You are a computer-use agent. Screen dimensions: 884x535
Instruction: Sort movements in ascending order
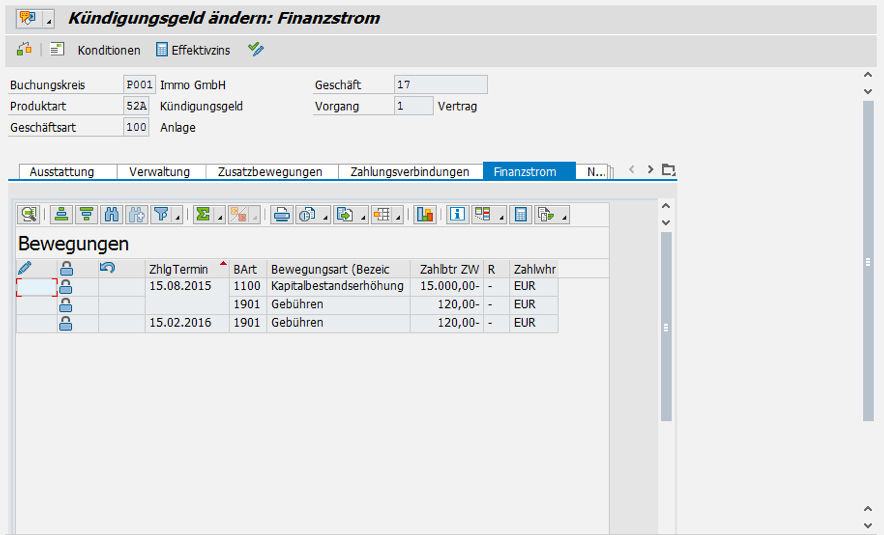coord(62,214)
